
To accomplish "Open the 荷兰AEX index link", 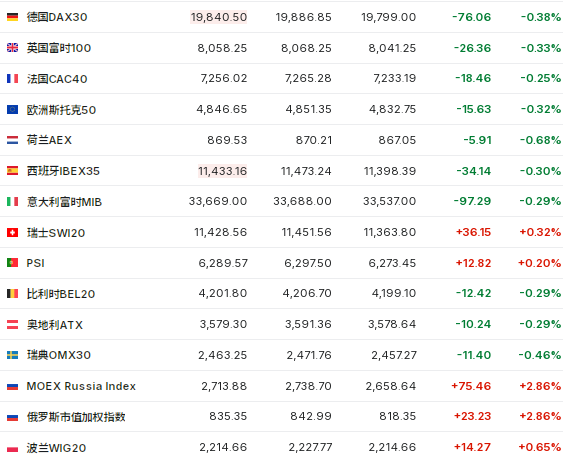I will tap(49, 140).
